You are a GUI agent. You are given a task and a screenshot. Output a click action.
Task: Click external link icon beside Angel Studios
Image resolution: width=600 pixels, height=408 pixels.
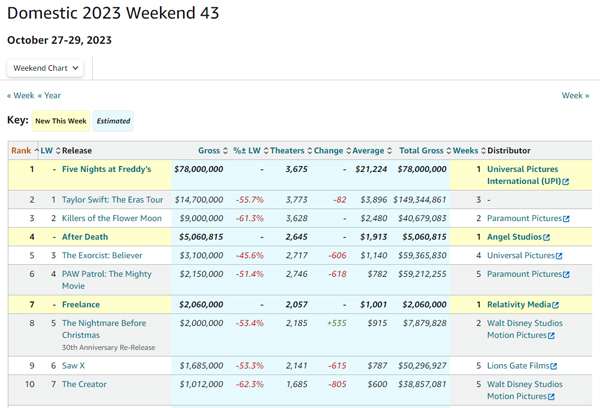(546, 237)
